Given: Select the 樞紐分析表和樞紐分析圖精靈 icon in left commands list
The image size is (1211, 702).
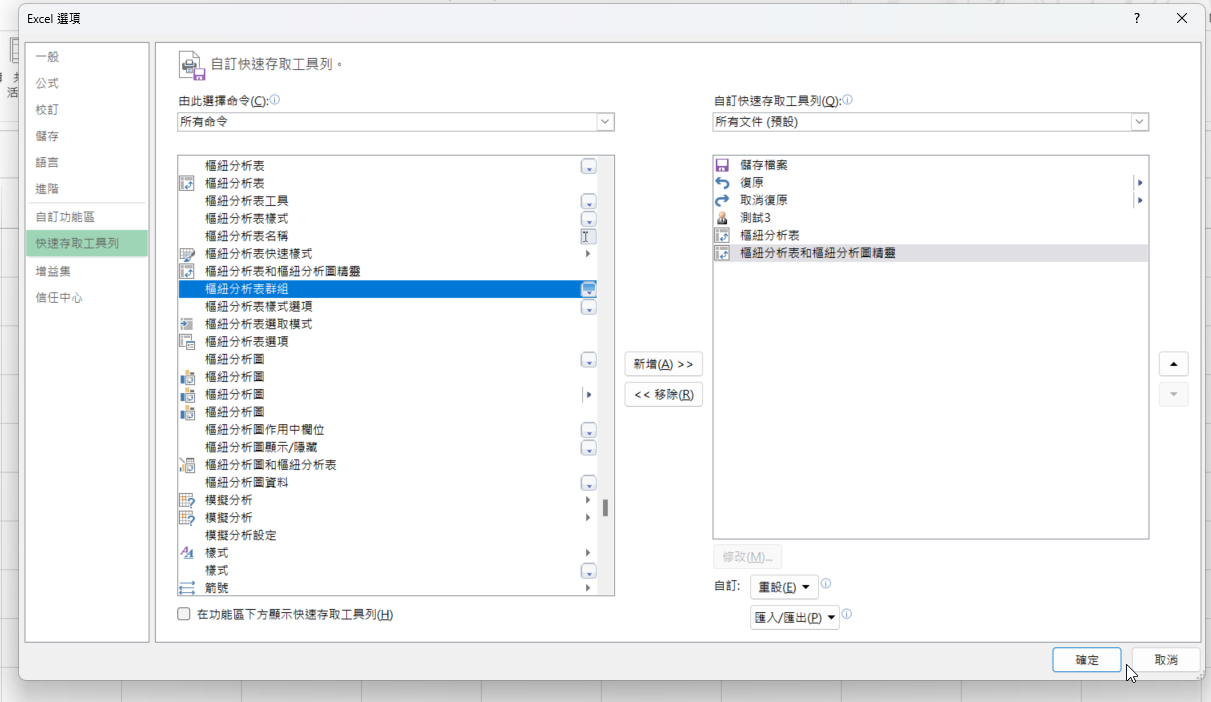Looking at the screenshot, I should [x=186, y=271].
